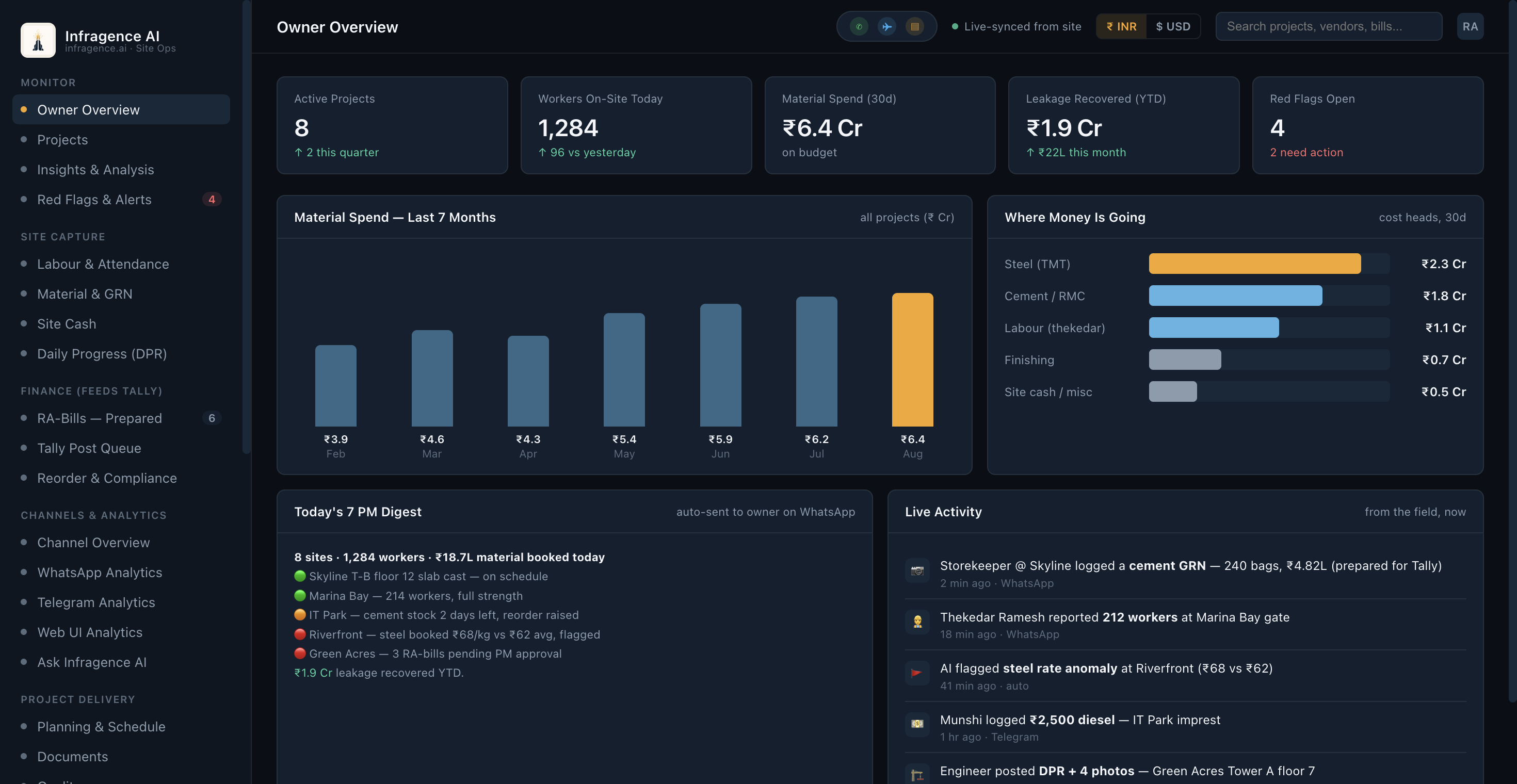Click the red flag icon for steel rate anomaly
The width and height of the screenshot is (1517, 784).
pos(917,673)
